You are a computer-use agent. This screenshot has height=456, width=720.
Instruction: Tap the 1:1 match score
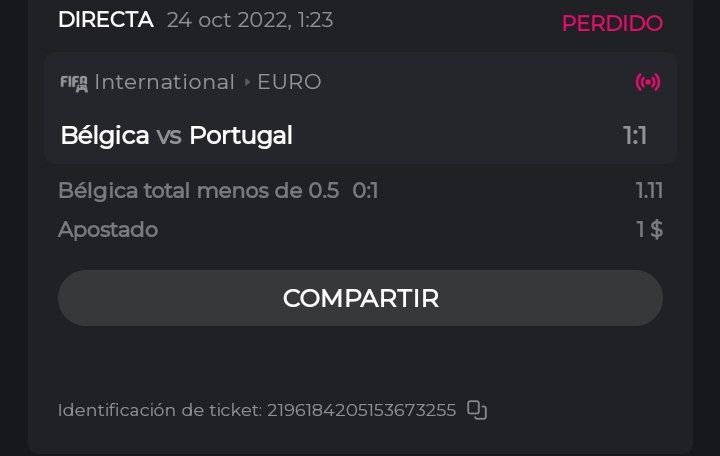pos(635,135)
